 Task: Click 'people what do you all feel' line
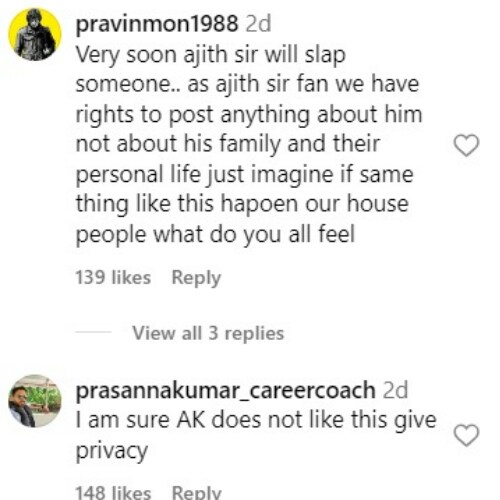(215, 234)
